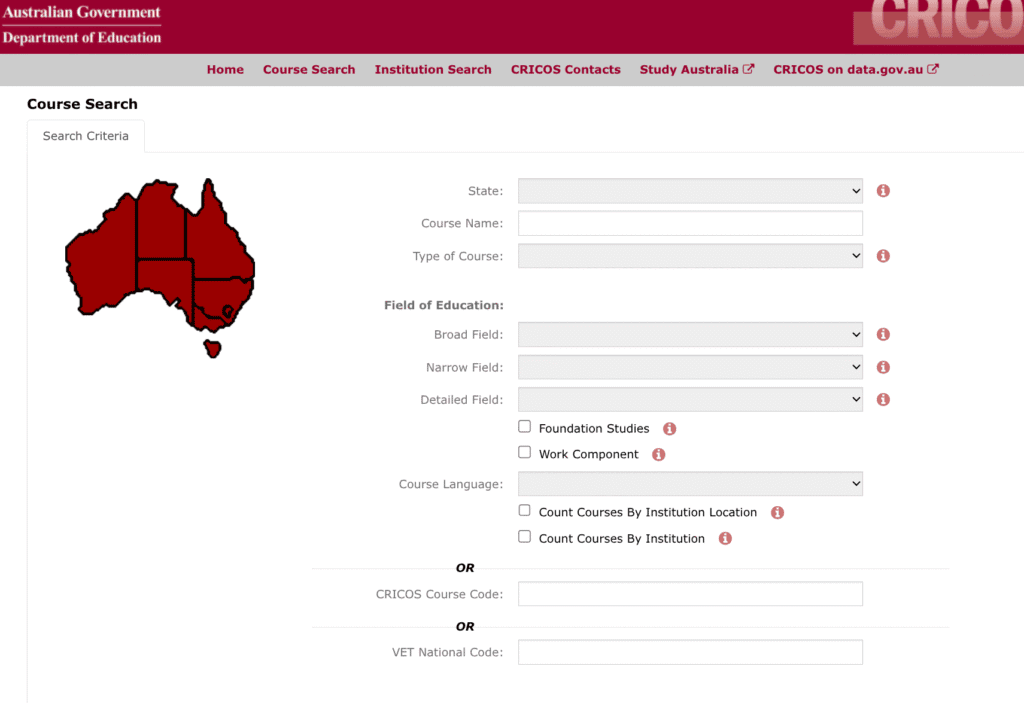Screen dimensions: 1024x703
Task: Open CRICOS Contacts in navigation bar
Action: (566, 69)
